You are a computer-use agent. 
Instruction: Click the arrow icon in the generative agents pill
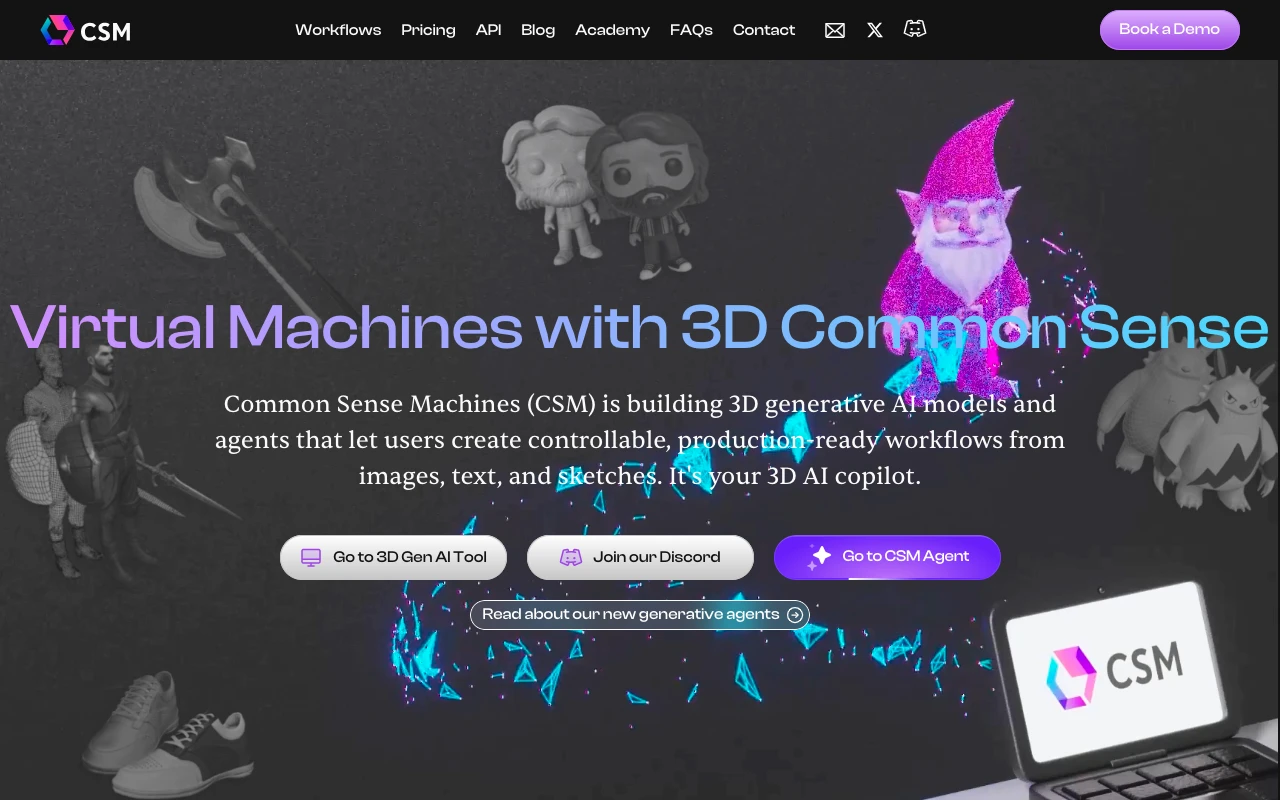tap(794, 615)
